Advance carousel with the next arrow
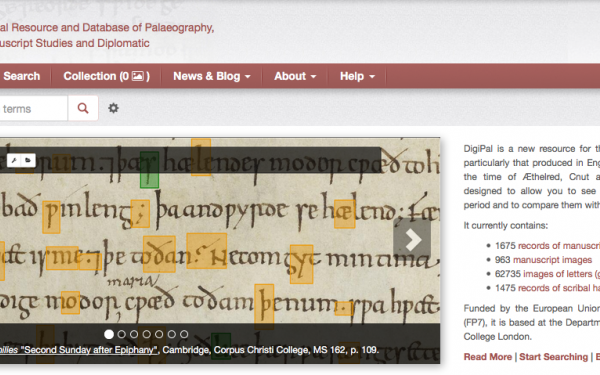 [x=412, y=240]
